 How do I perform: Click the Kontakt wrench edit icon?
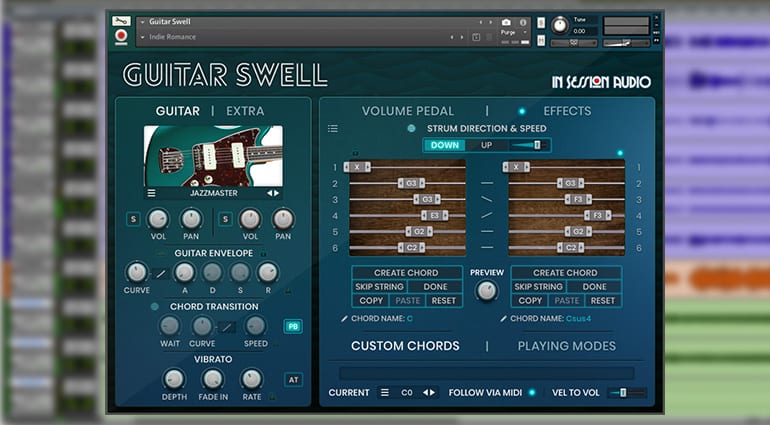pos(121,21)
